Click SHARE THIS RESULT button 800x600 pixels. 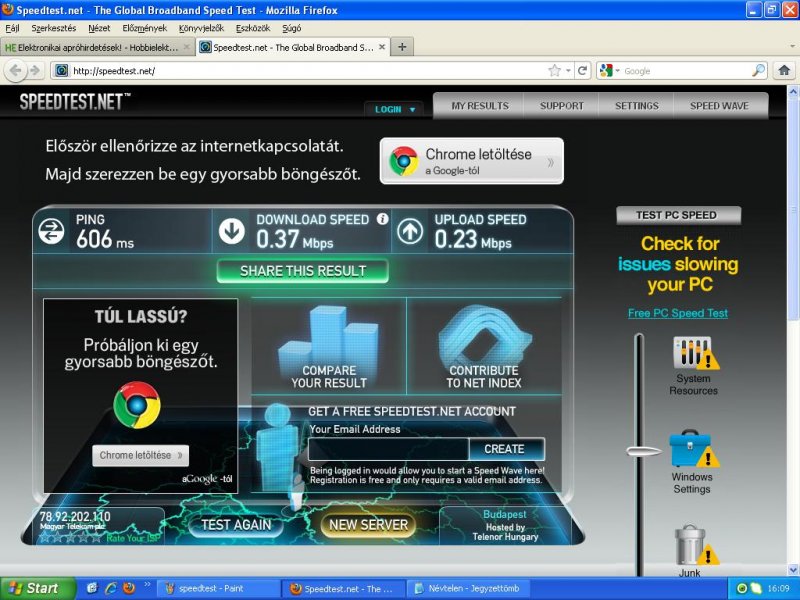pyautogui.click(x=303, y=271)
